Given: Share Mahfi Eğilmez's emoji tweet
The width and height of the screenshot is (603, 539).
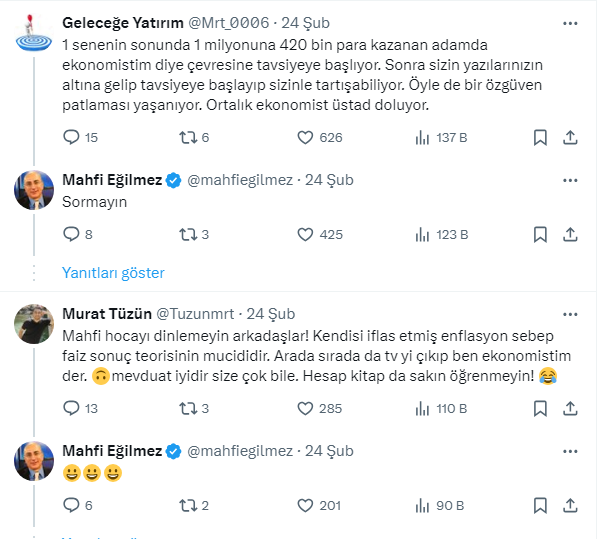Looking at the screenshot, I should (x=570, y=505).
